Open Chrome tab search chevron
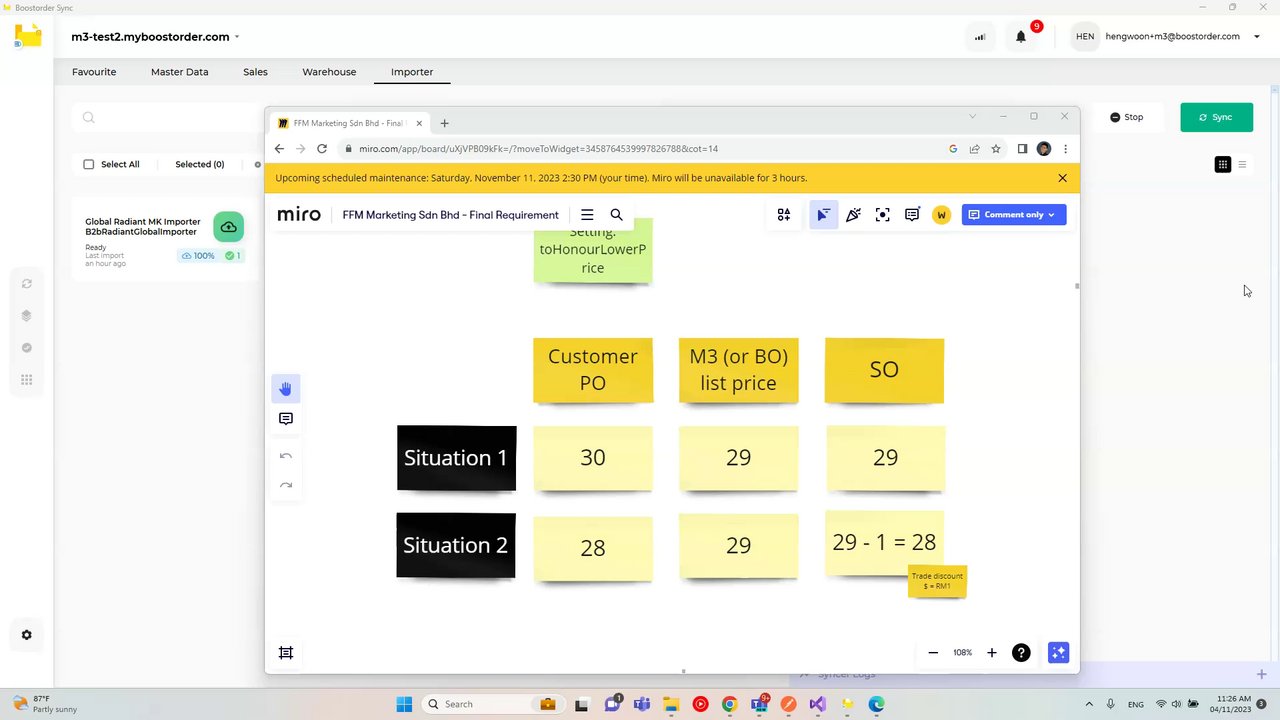 [x=972, y=117]
